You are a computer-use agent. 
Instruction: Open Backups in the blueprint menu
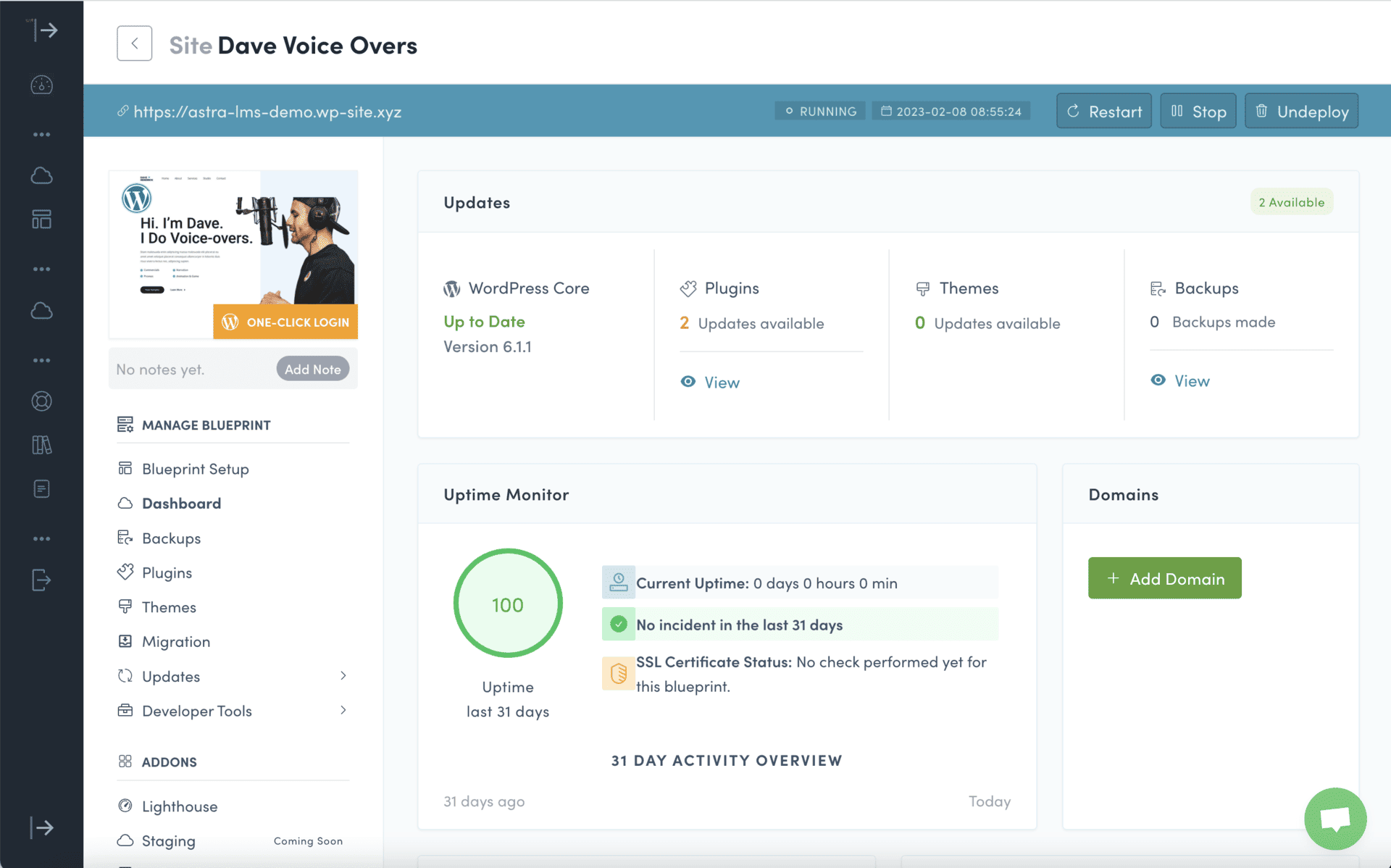(x=171, y=538)
